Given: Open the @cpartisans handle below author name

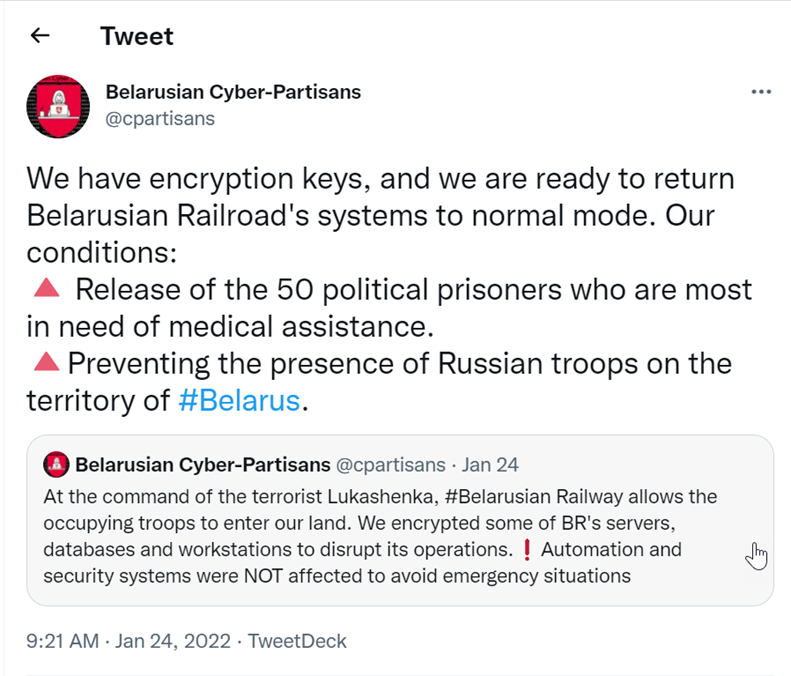Looking at the screenshot, I should [160, 119].
